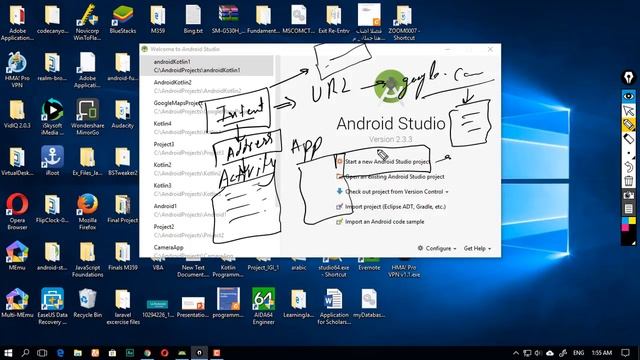The height and width of the screenshot is (360, 640).
Task: Open the pen nib drawing tool button
Action: 629,78
